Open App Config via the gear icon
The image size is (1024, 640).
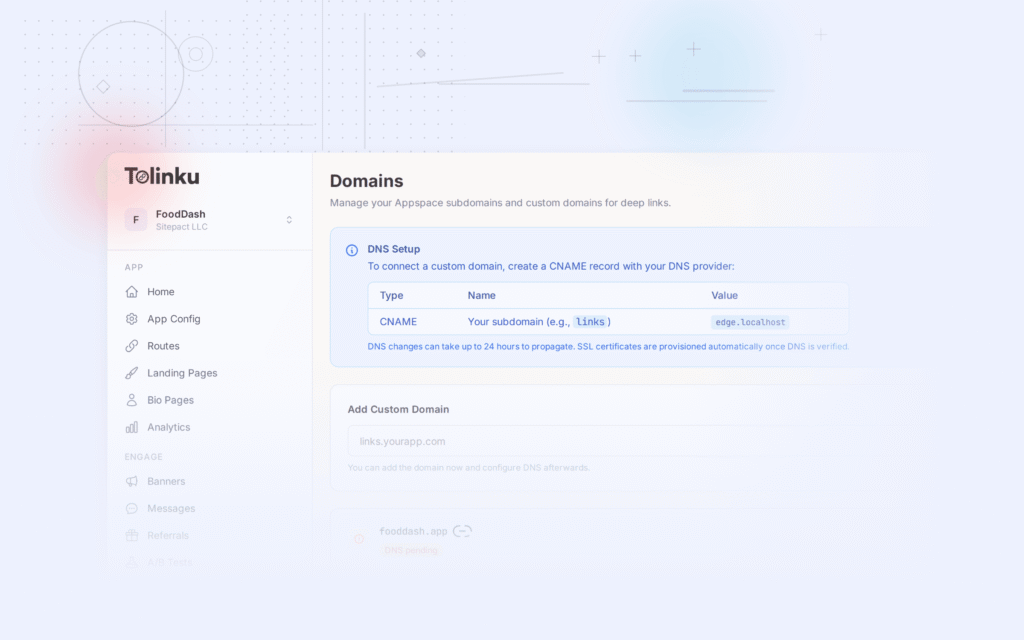tap(134, 318)
